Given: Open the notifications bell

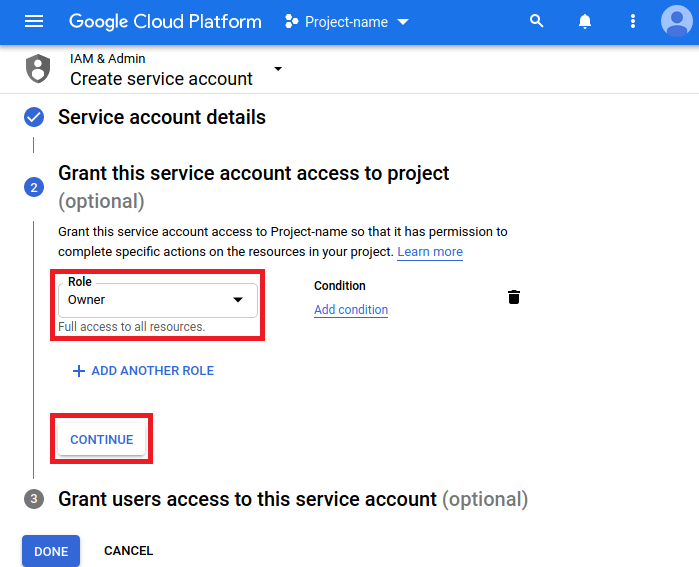Looking at the screenshot, I should (x=585, y=21).
